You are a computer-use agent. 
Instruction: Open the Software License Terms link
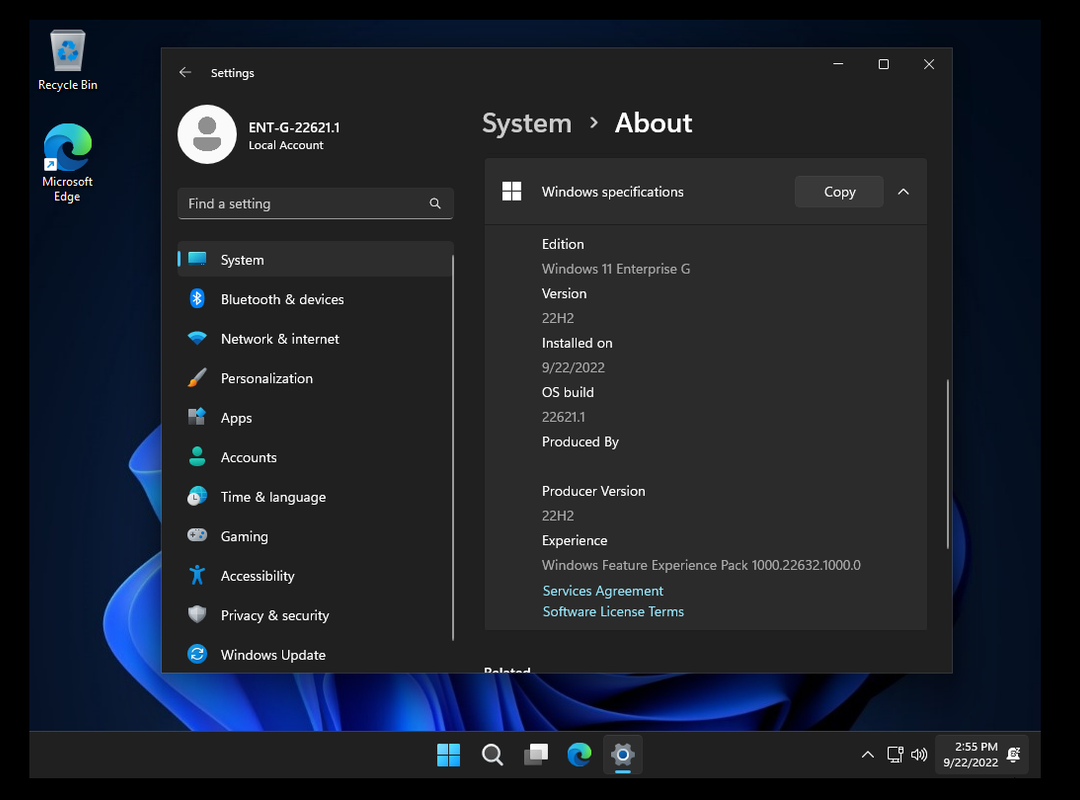613,611
